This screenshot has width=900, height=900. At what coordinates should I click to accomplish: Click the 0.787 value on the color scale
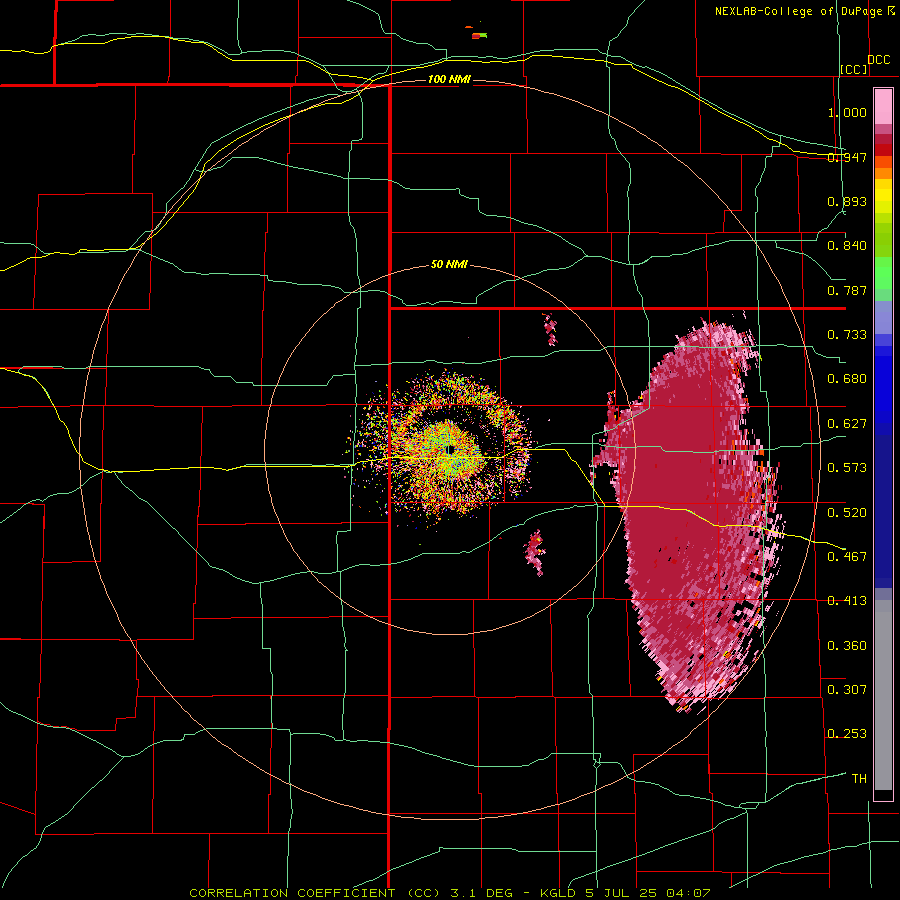(847, 290)
